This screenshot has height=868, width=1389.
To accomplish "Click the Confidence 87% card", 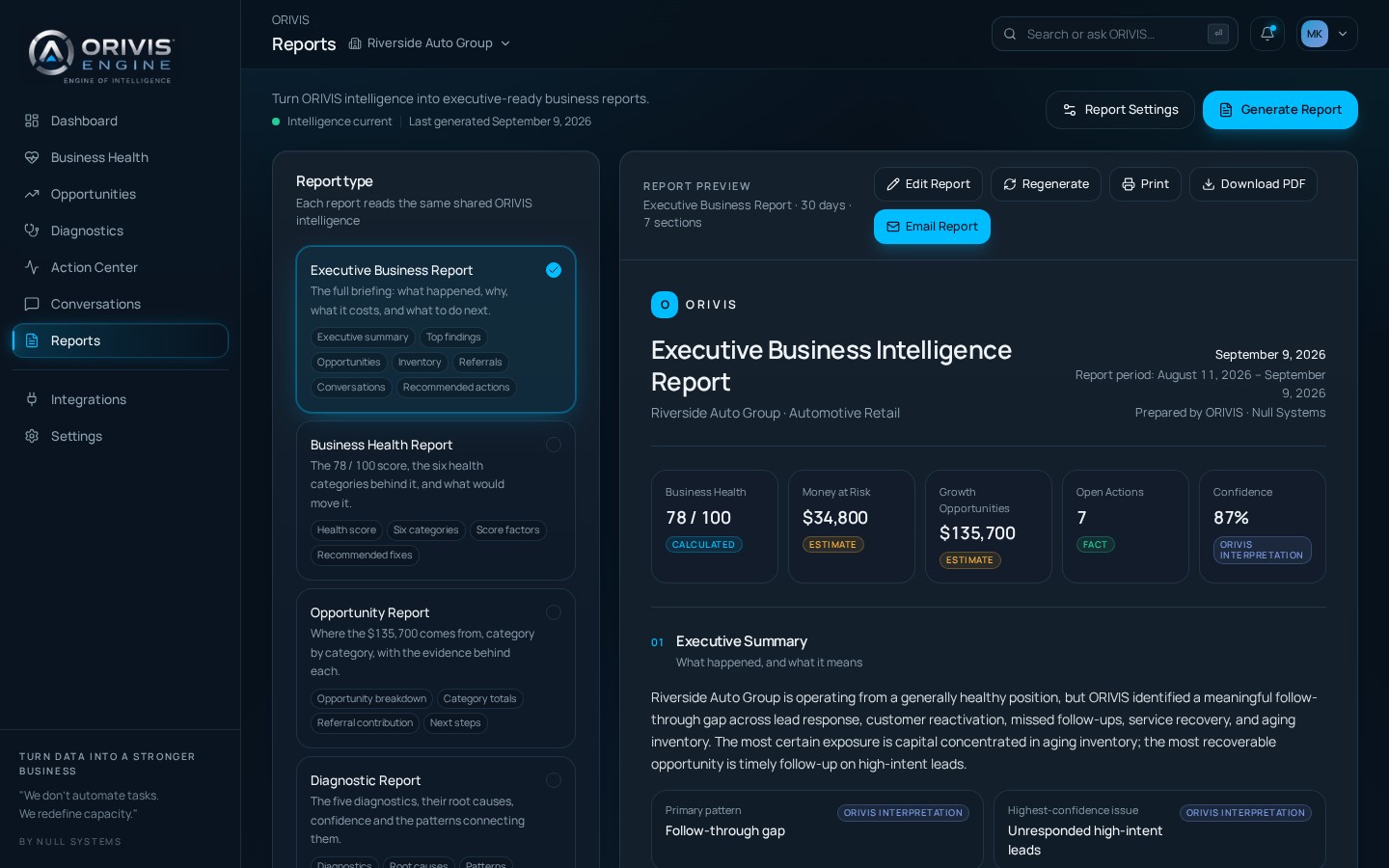I will pyautogui.click(x=1263, y=527).
